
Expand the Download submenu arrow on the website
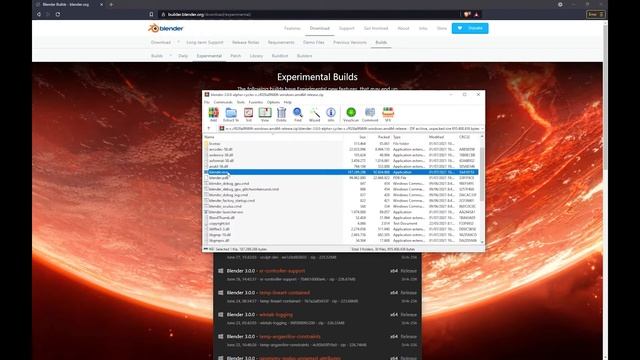[x=178, y=42]
